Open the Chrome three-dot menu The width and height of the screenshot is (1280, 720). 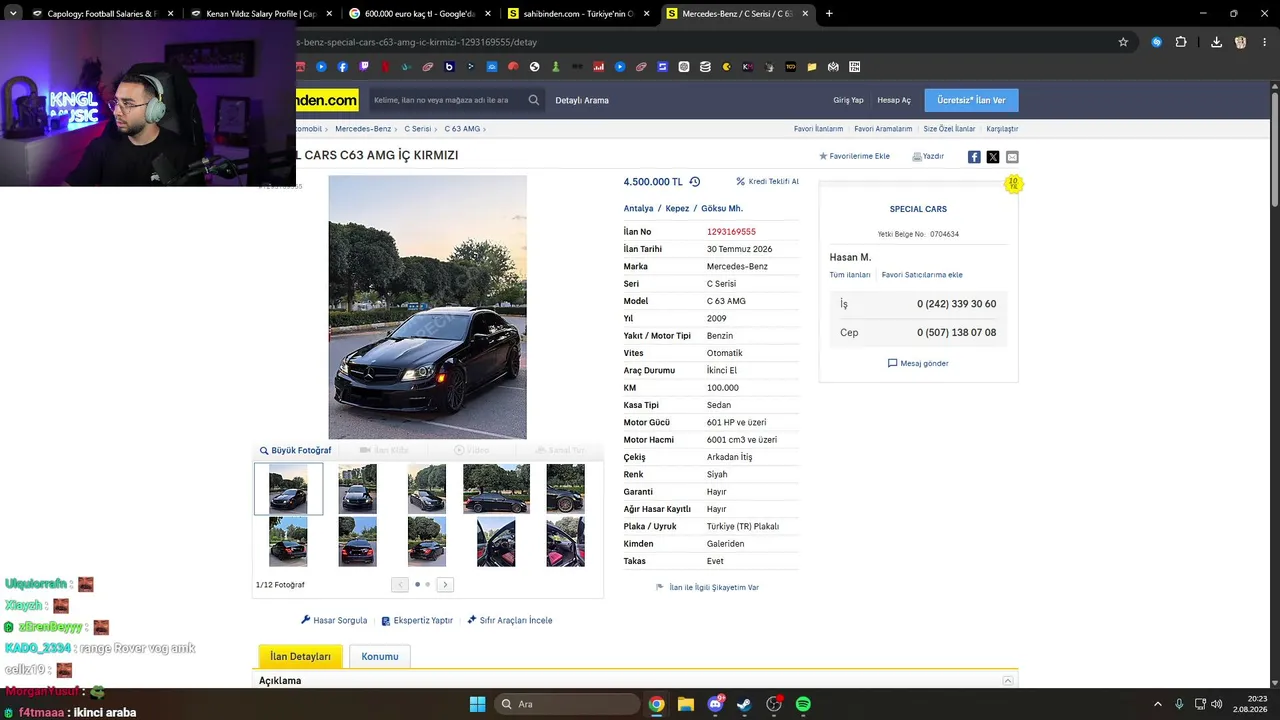tap(1265, 42)
